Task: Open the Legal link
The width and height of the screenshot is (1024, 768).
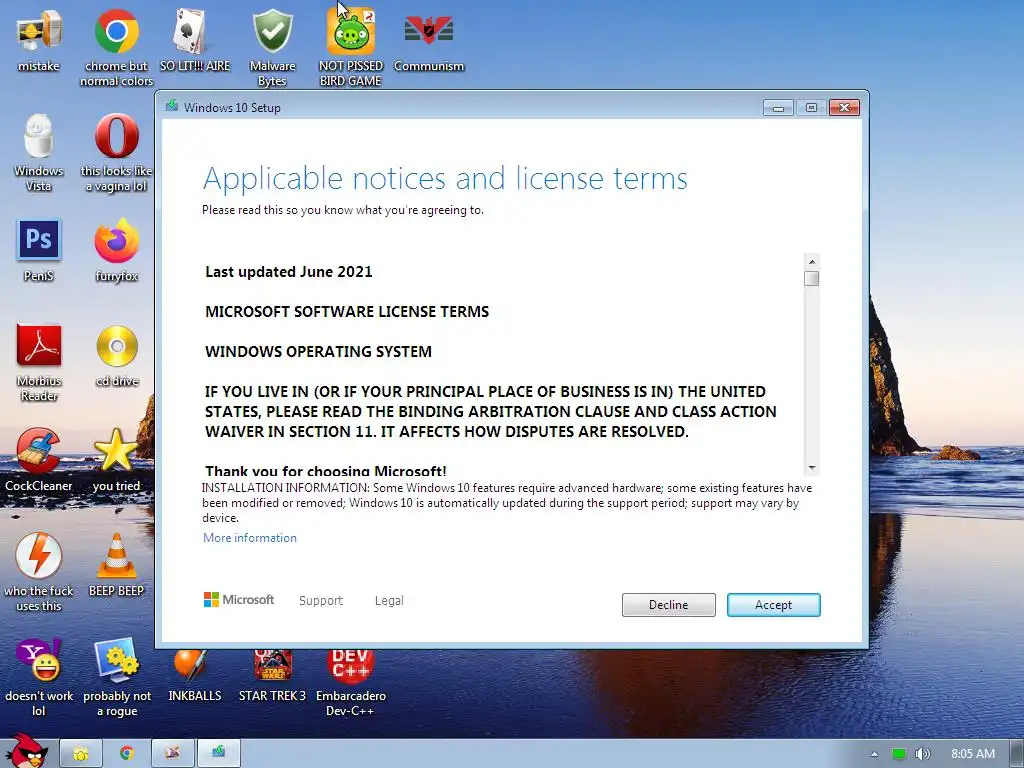Action: click(x=389, y=600)
